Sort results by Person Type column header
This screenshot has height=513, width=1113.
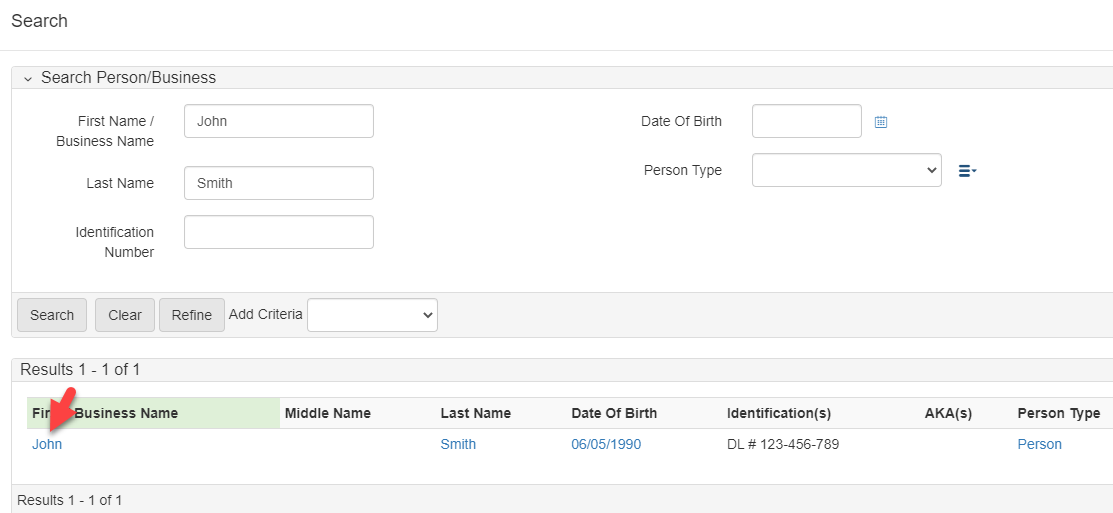tap(1058, 413)
